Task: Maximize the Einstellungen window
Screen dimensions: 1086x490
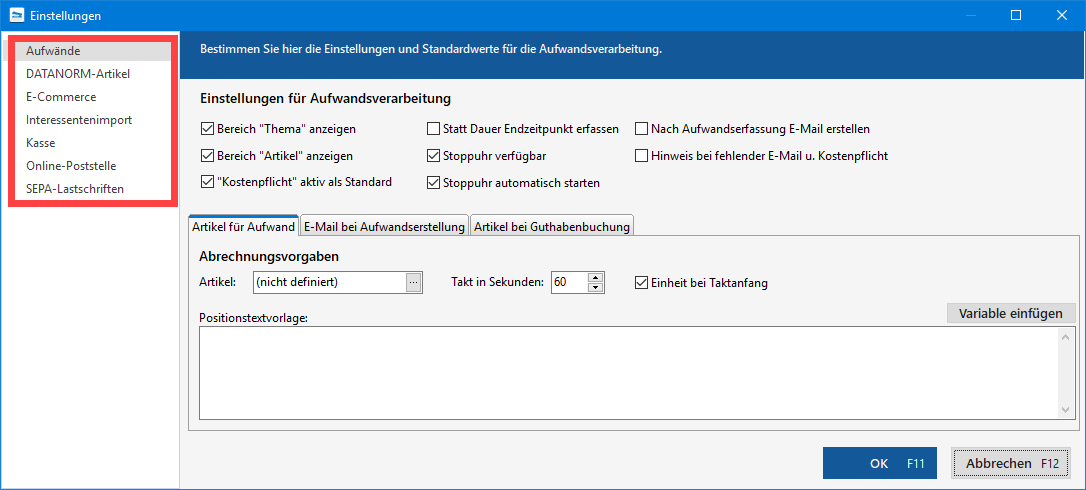Action: click(1016, 15)
